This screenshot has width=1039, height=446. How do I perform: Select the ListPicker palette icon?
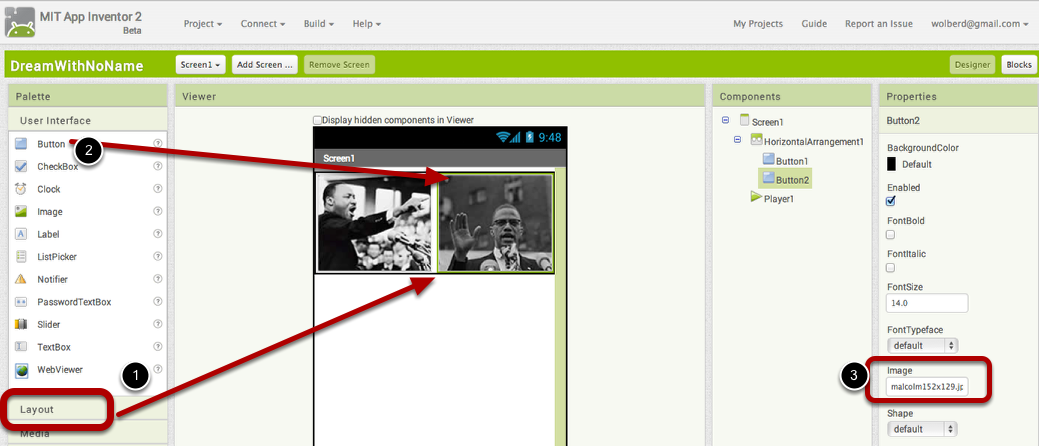pyautogui.click(x=21, y=256)
